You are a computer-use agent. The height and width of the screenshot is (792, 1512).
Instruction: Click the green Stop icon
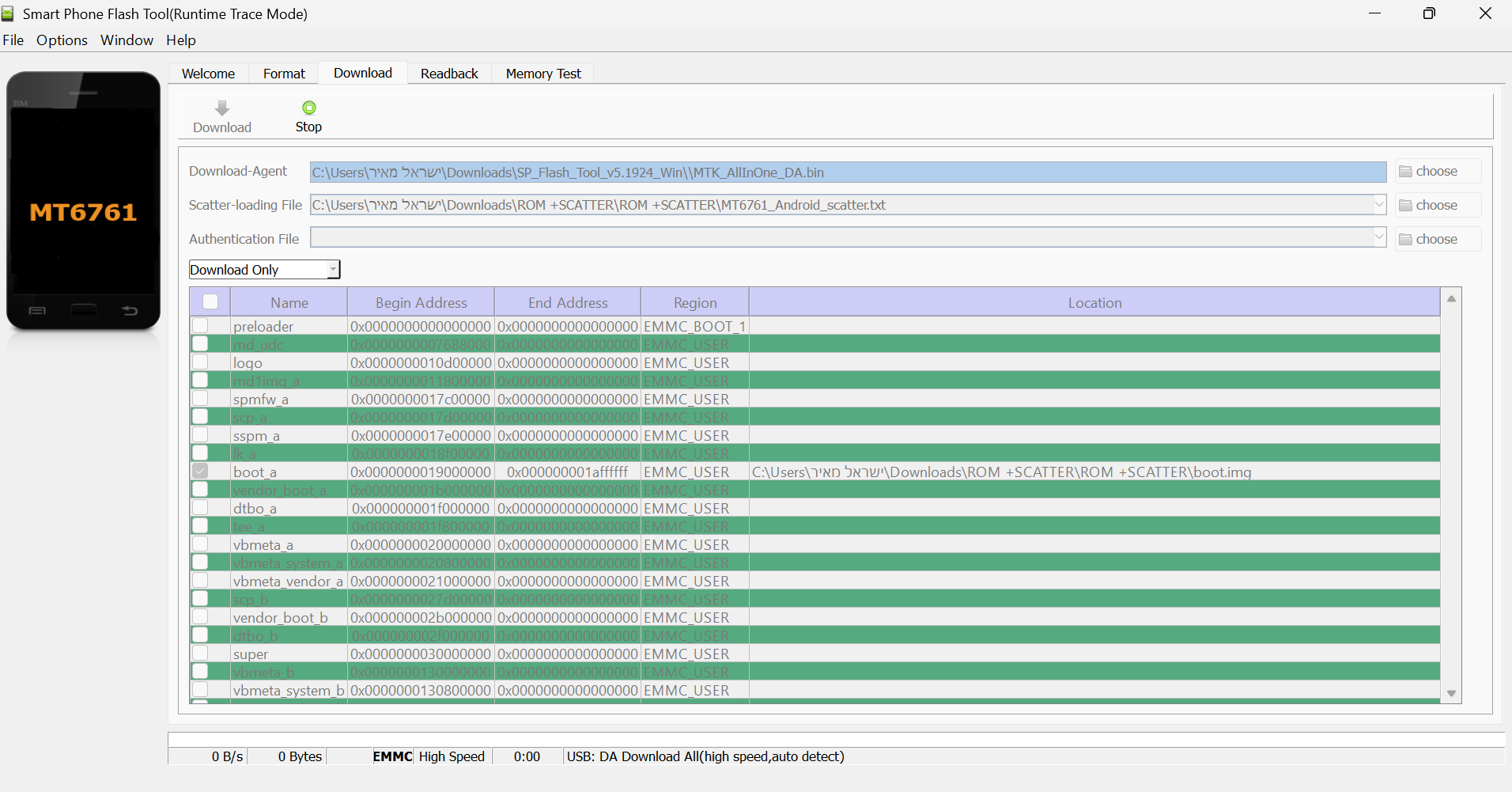coord(309,108)
